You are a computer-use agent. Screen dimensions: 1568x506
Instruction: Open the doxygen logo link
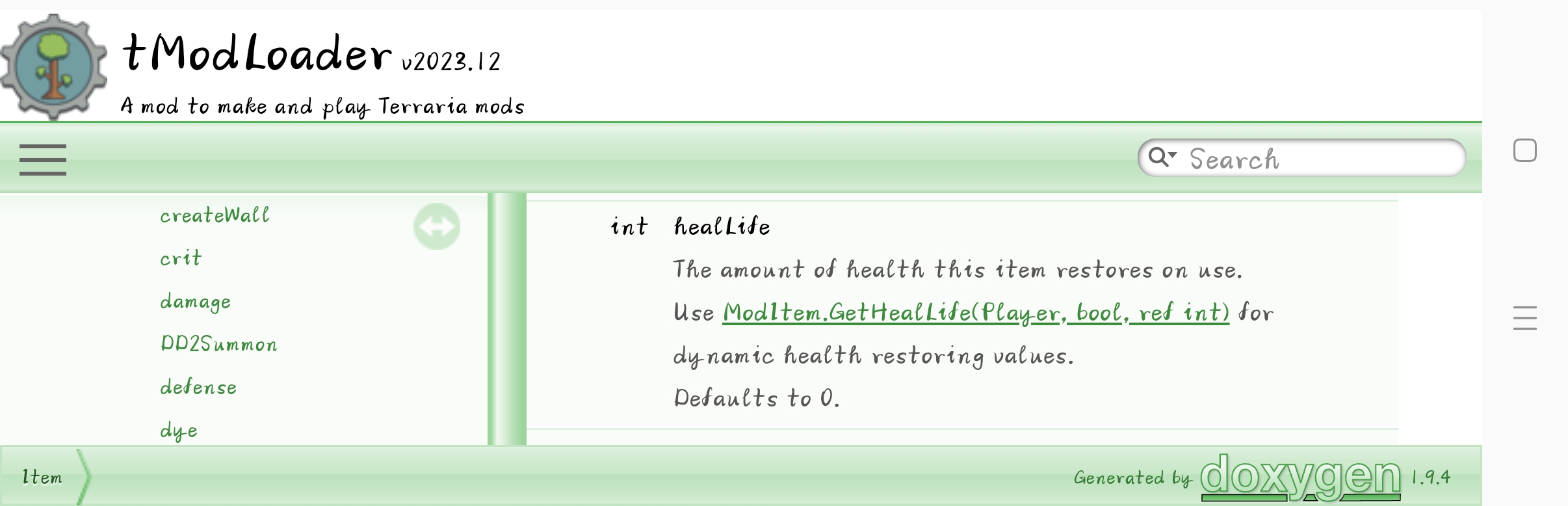tap(1300, 478)
